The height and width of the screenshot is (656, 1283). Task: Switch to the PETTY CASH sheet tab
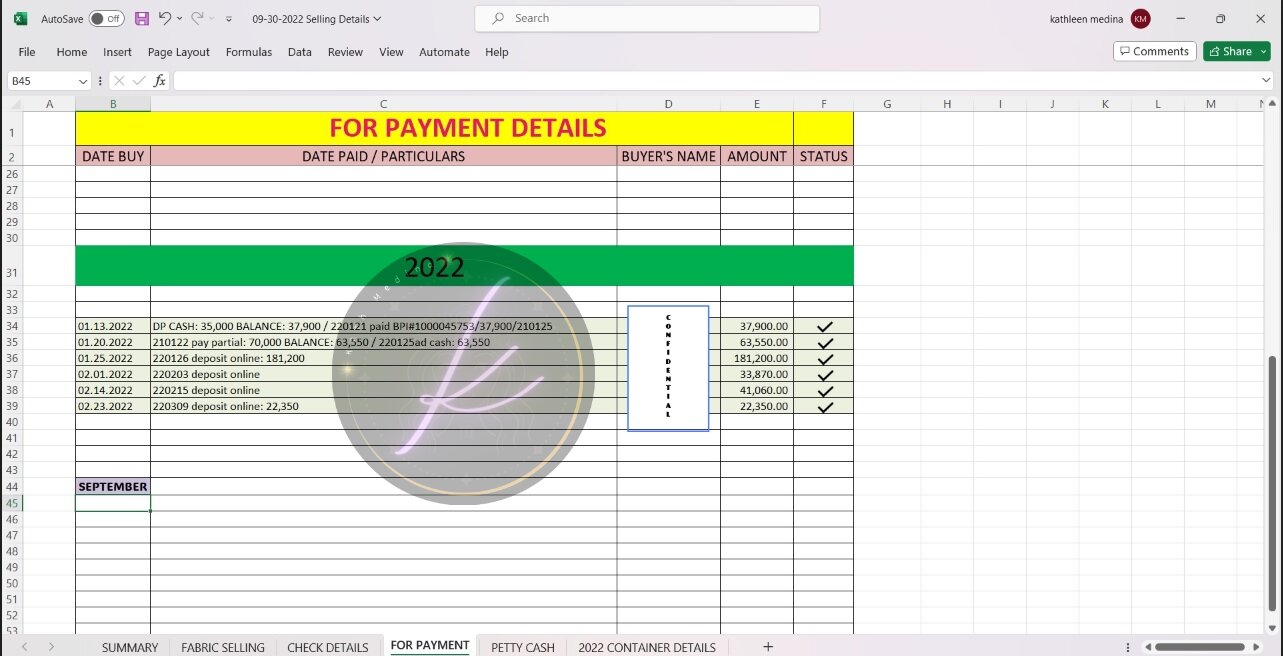click(523, 647)
